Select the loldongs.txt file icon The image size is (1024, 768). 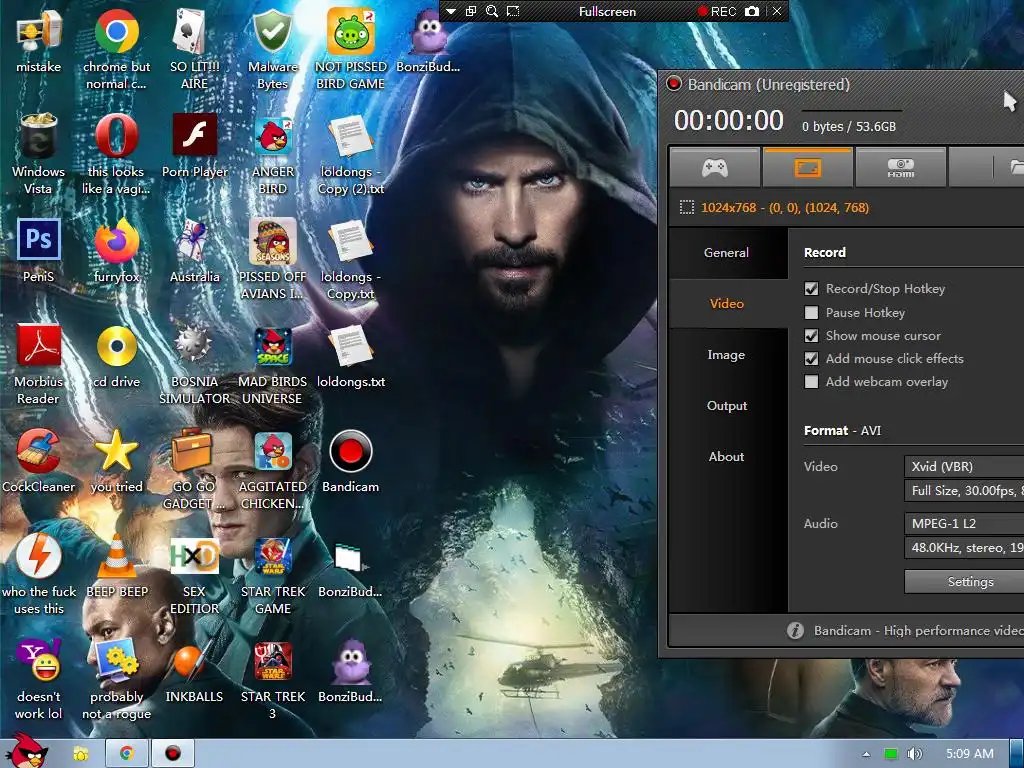[x=351, y=356]
